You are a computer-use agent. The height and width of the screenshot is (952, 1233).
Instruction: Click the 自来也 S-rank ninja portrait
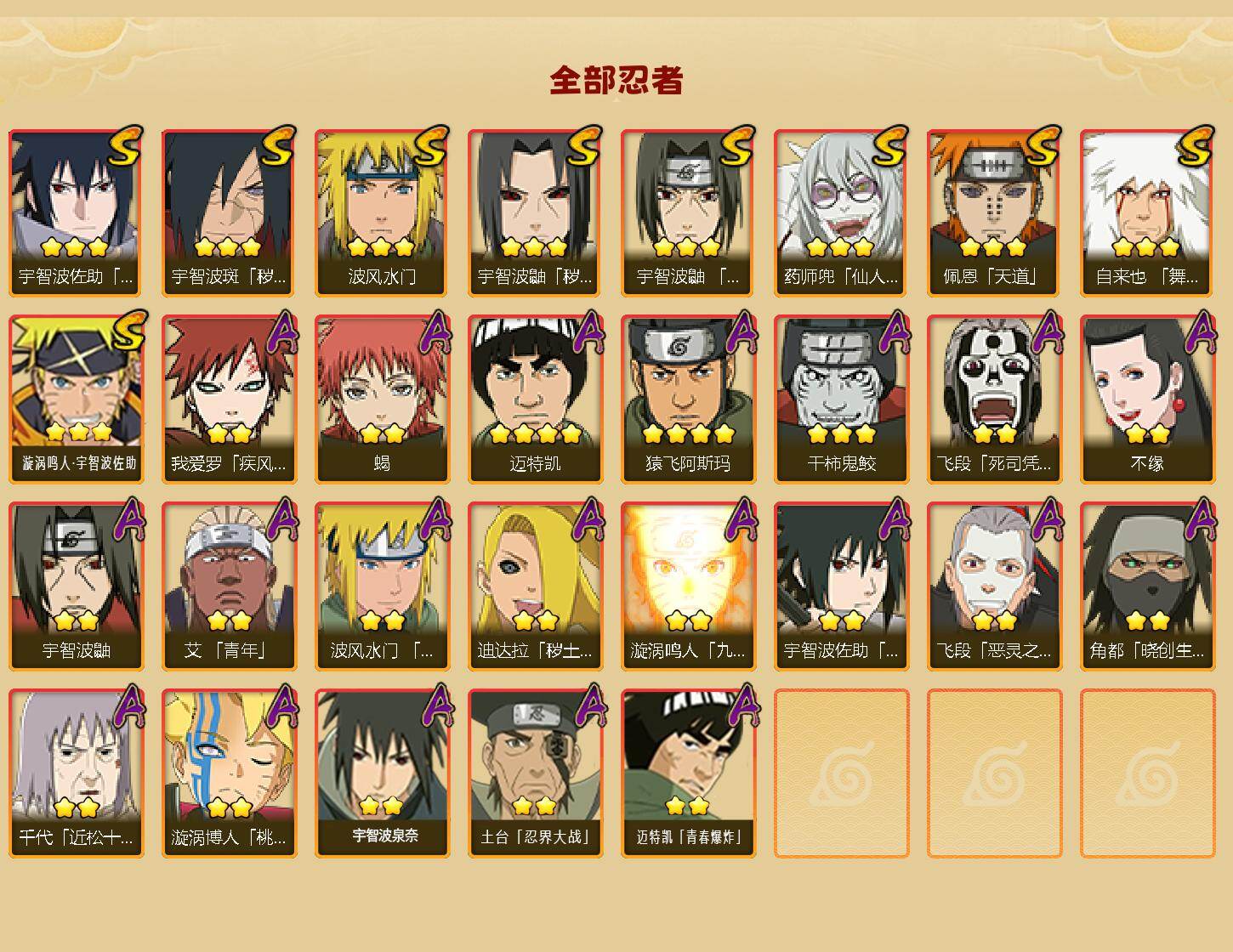click(x=1147, y=212)
